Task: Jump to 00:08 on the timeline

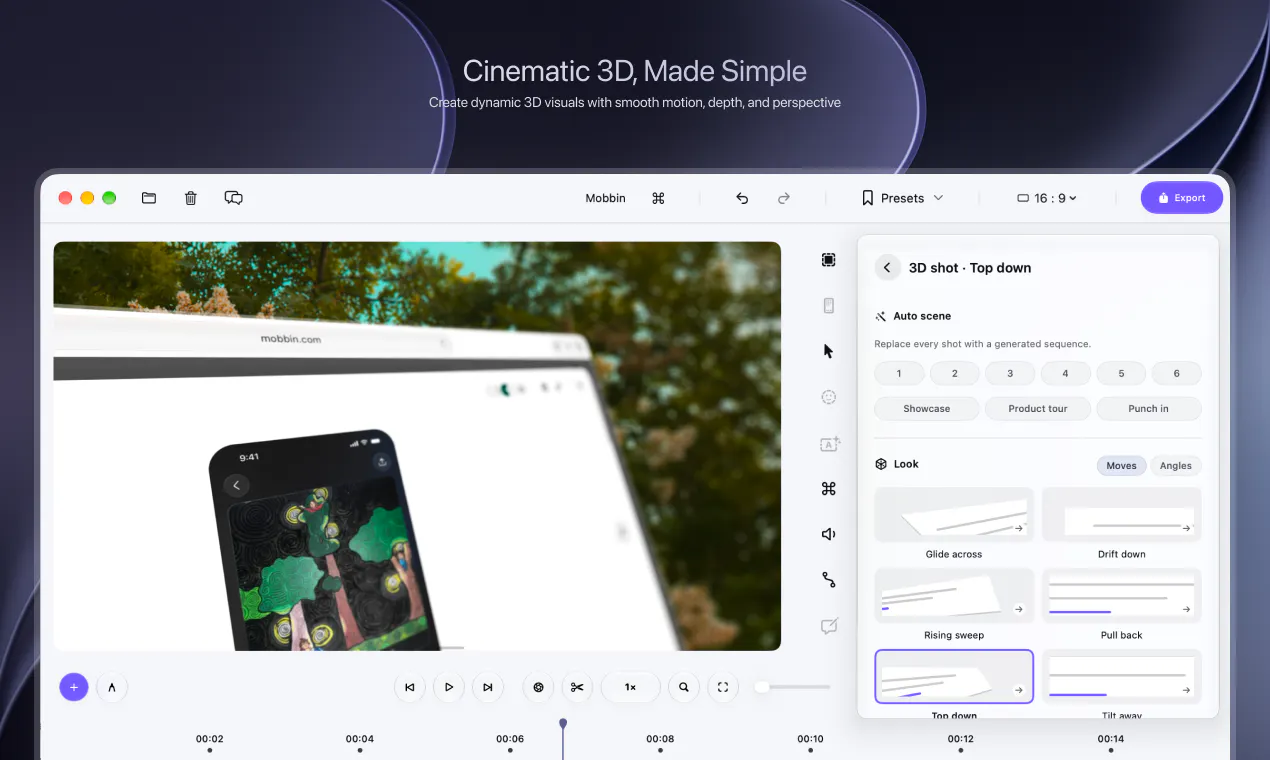Action: (660, 740)
